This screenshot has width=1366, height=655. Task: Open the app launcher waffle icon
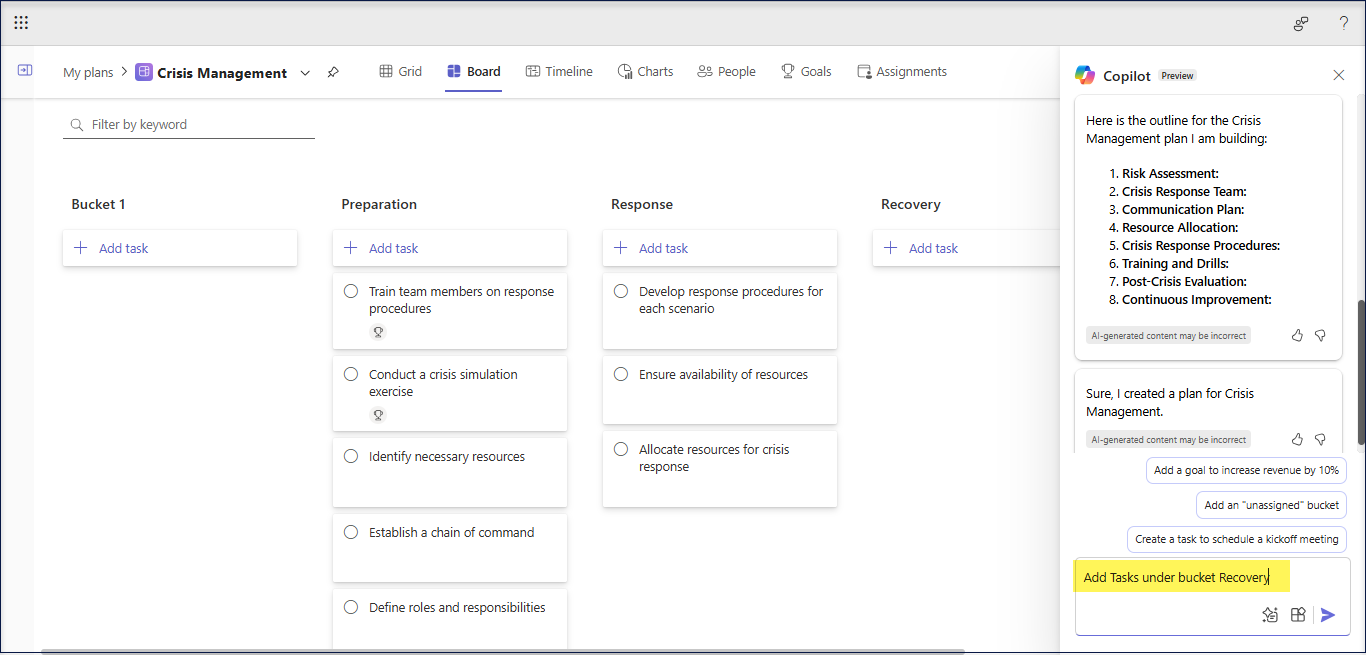coord(21,22)
